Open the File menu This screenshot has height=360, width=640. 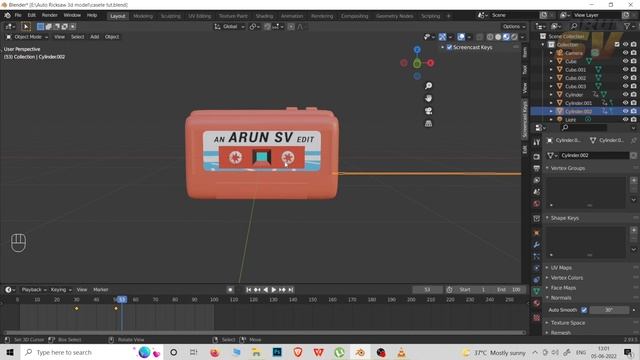click(18, 16)
